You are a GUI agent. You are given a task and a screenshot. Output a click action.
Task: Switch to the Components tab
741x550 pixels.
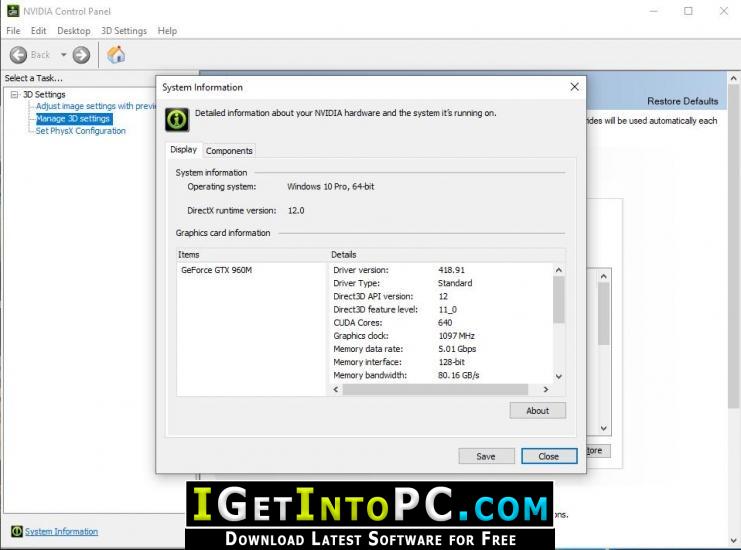pyautogui.click(x=229, y=151)
